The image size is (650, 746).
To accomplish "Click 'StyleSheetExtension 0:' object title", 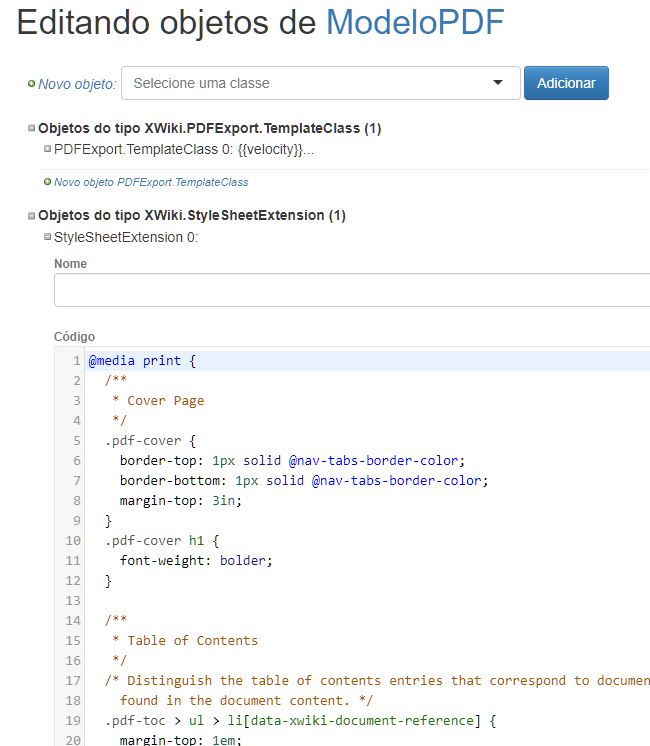I will pyautogui.click(x=126, y=237).
